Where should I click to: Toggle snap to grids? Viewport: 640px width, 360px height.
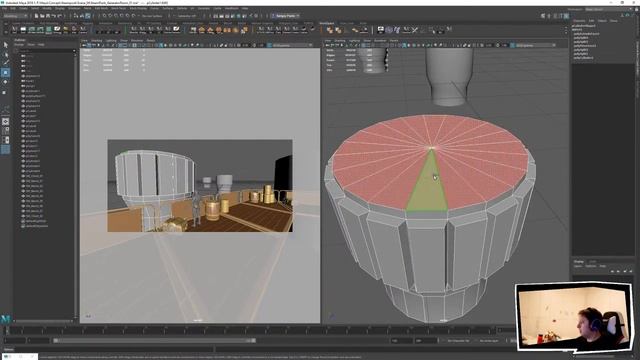pyautogui.click(x=104, y=16)
